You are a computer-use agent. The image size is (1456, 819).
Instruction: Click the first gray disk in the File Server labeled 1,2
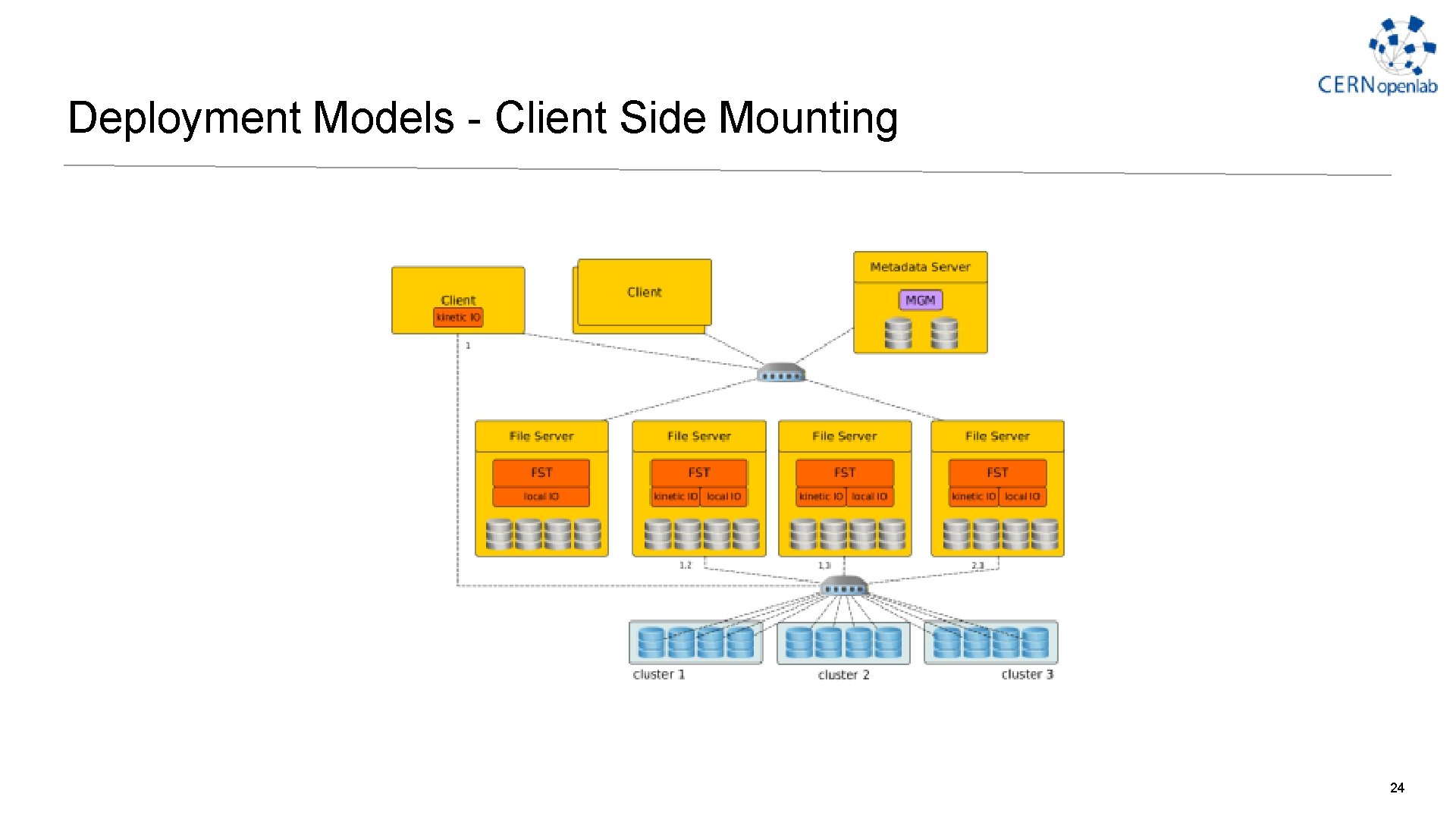(x=657, y=534)
